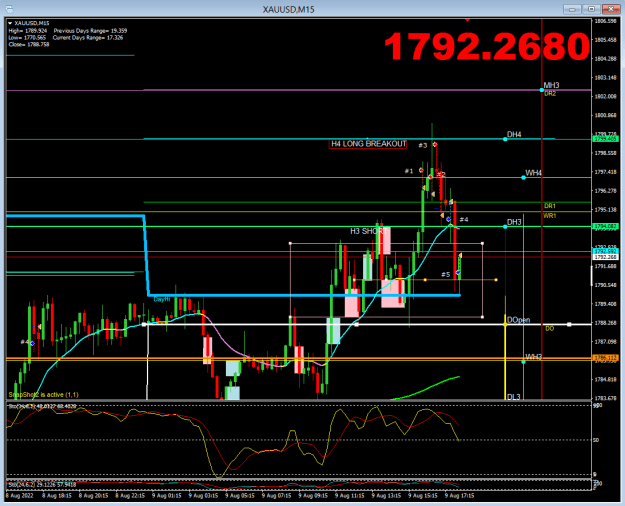Expand the XAUUSD,M15 symbol triangle on chart
Image resolution: width=625 pixels, height=506 pixels.
pos(10,23)
